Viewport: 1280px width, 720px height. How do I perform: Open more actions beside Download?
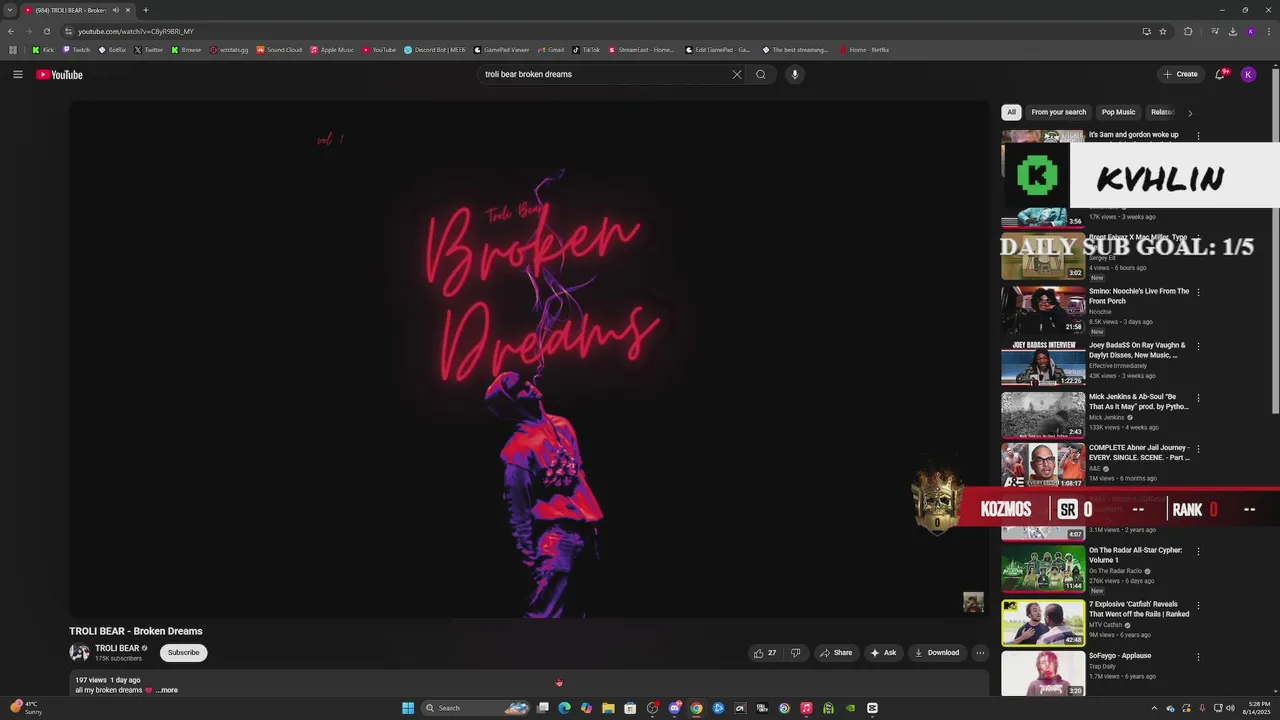tap(980, 653)
